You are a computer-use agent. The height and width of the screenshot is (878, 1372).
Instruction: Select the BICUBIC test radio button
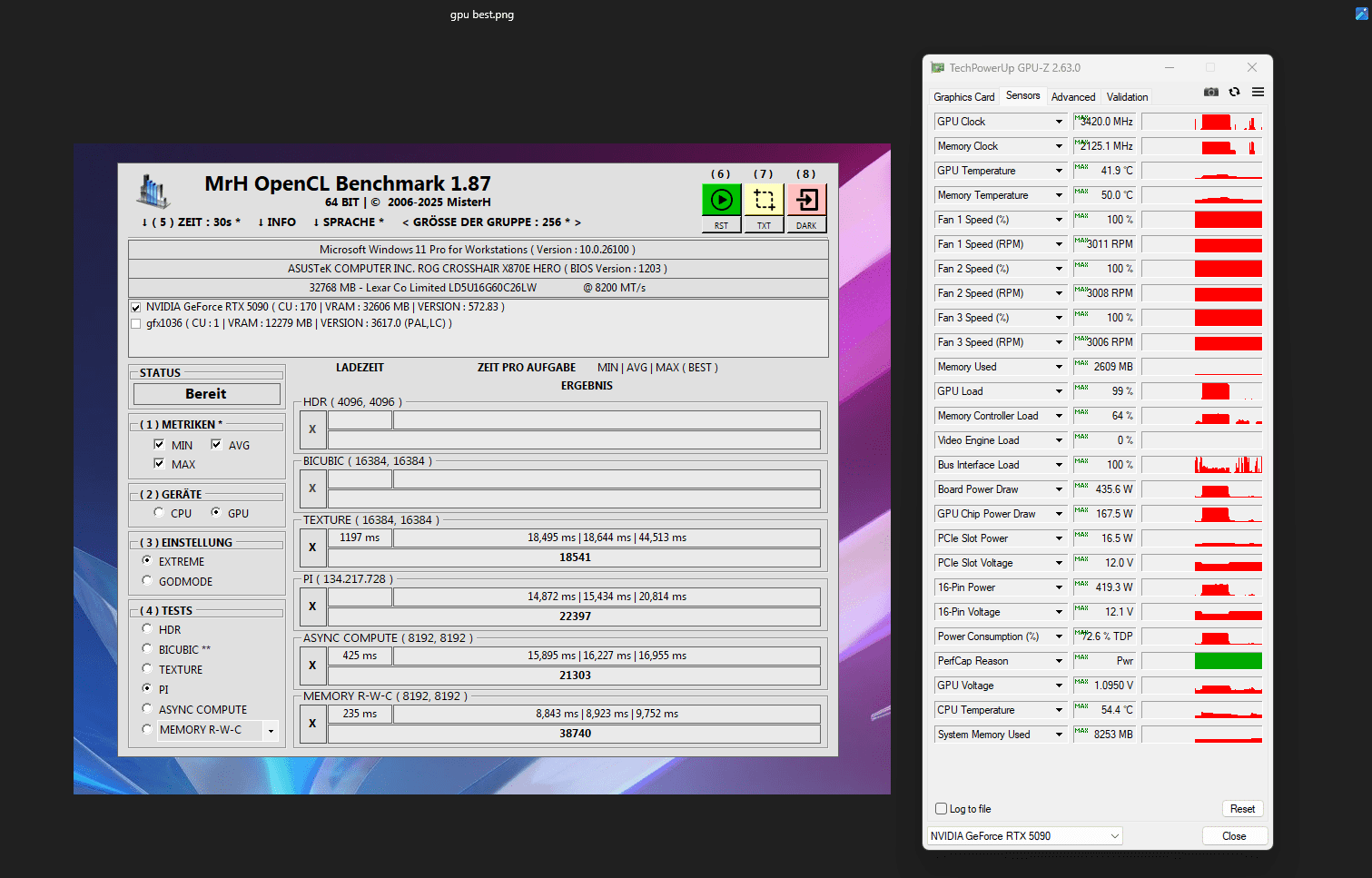tap(147, 649)
